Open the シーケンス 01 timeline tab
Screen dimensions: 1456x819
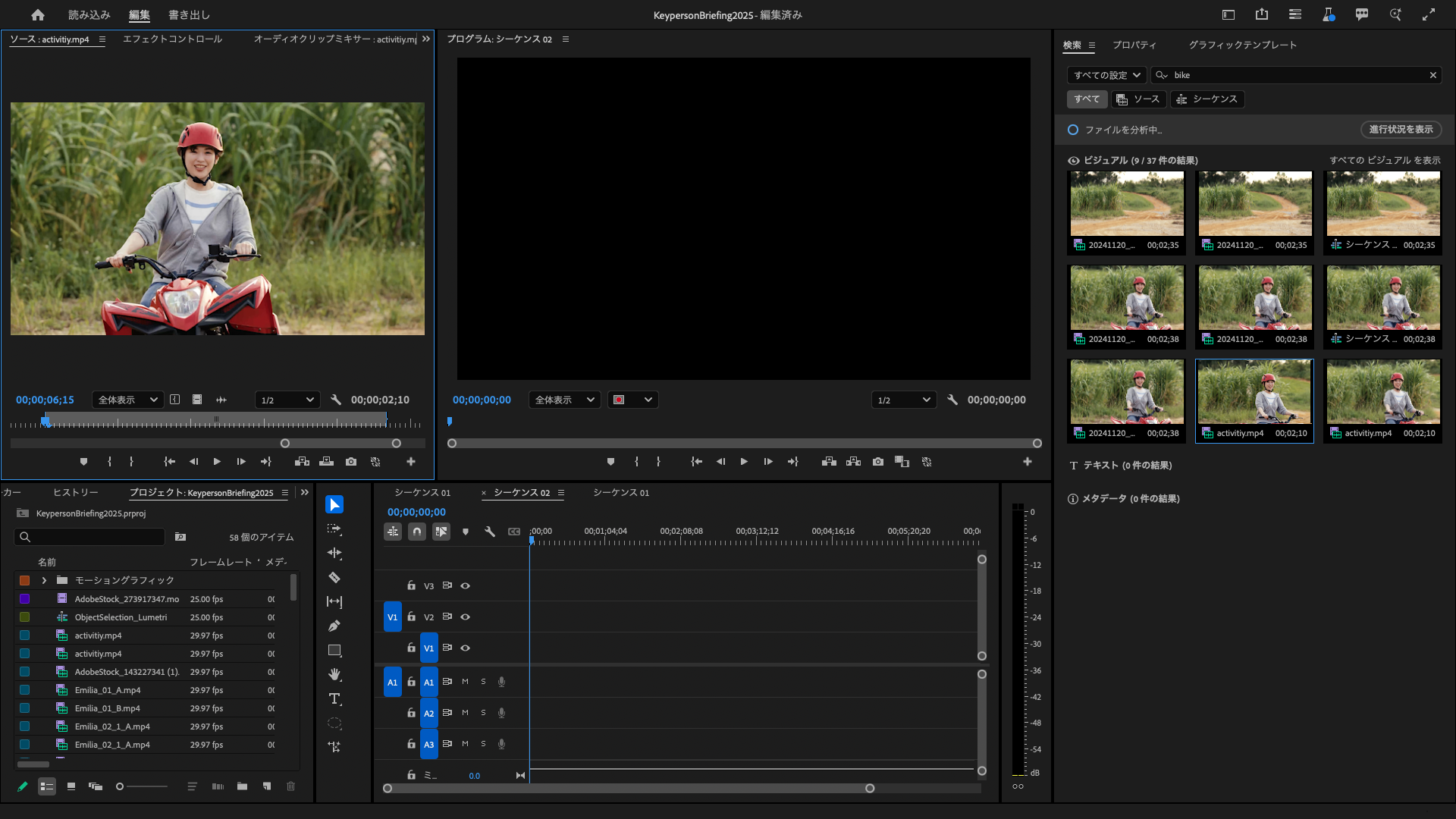[422, 493]
